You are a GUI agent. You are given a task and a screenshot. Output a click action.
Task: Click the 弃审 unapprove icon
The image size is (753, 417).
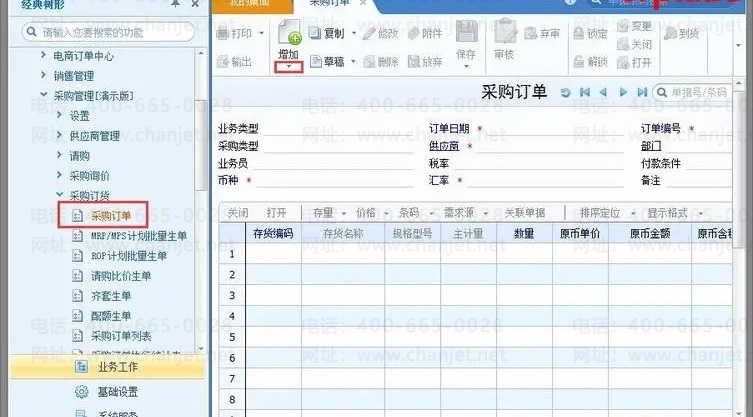click(531, 34)
